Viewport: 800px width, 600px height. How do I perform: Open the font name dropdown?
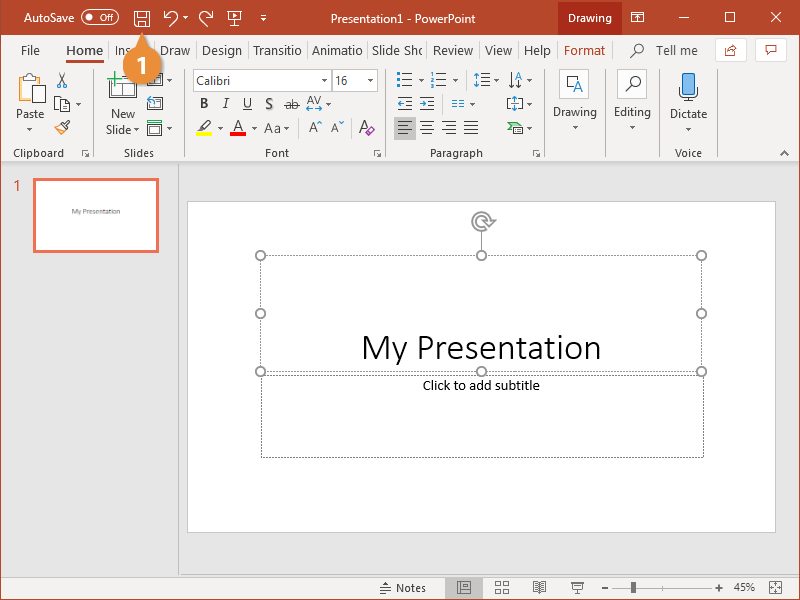click(x=324, y=80)
